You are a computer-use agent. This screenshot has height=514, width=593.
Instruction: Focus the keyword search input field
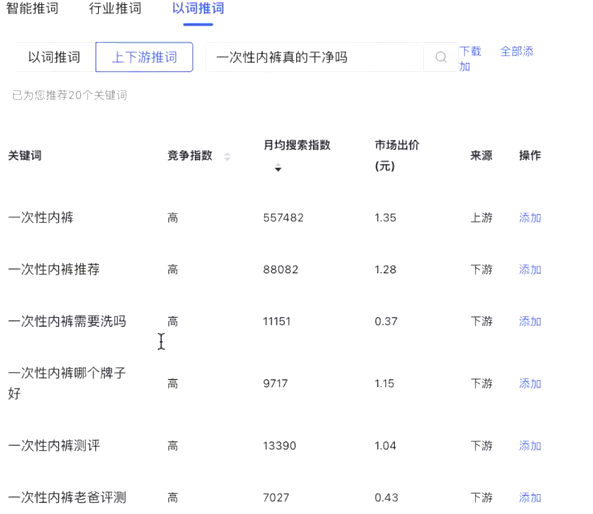(315, 57)
